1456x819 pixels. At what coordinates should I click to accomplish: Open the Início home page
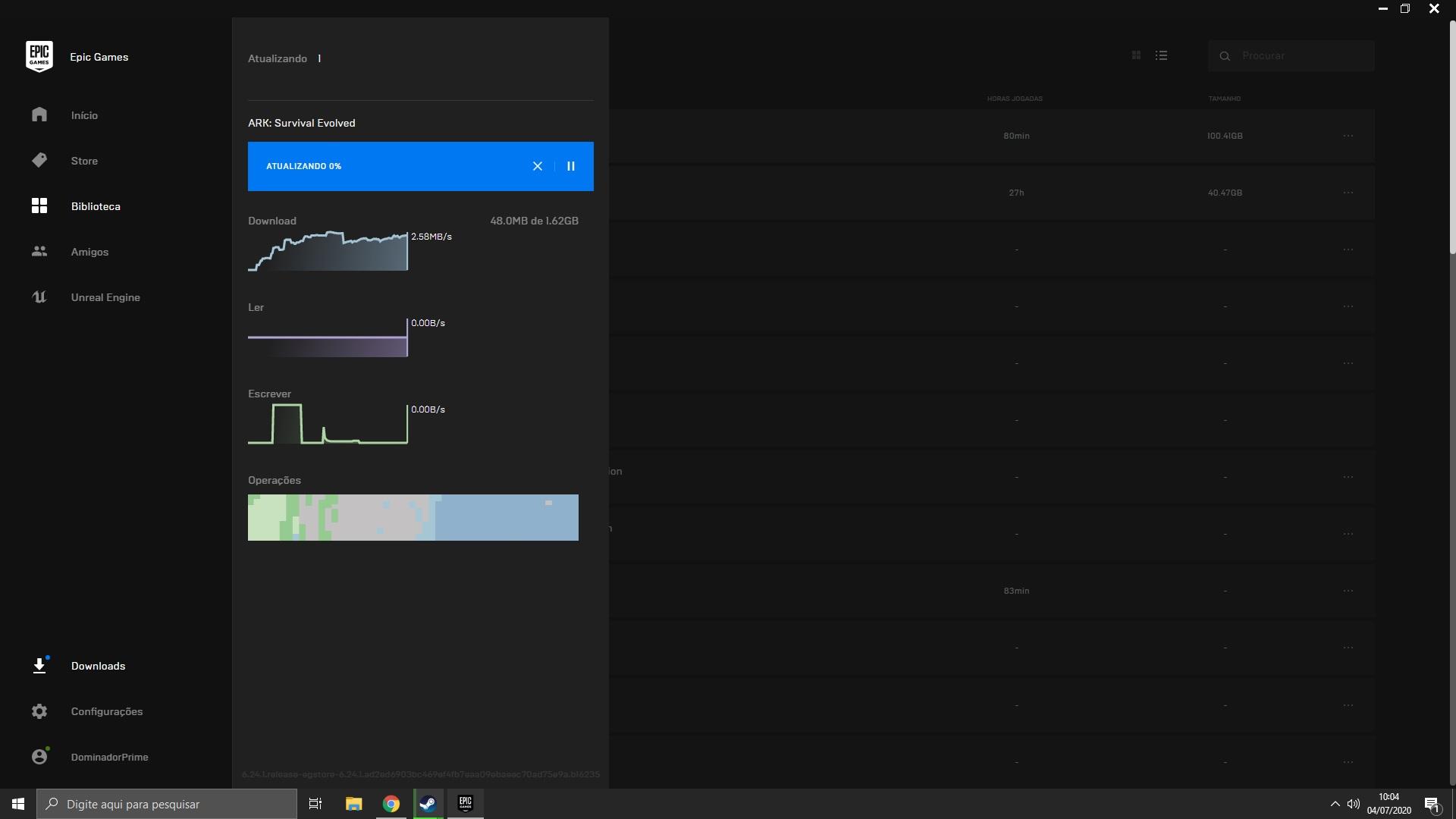[84, 115]
